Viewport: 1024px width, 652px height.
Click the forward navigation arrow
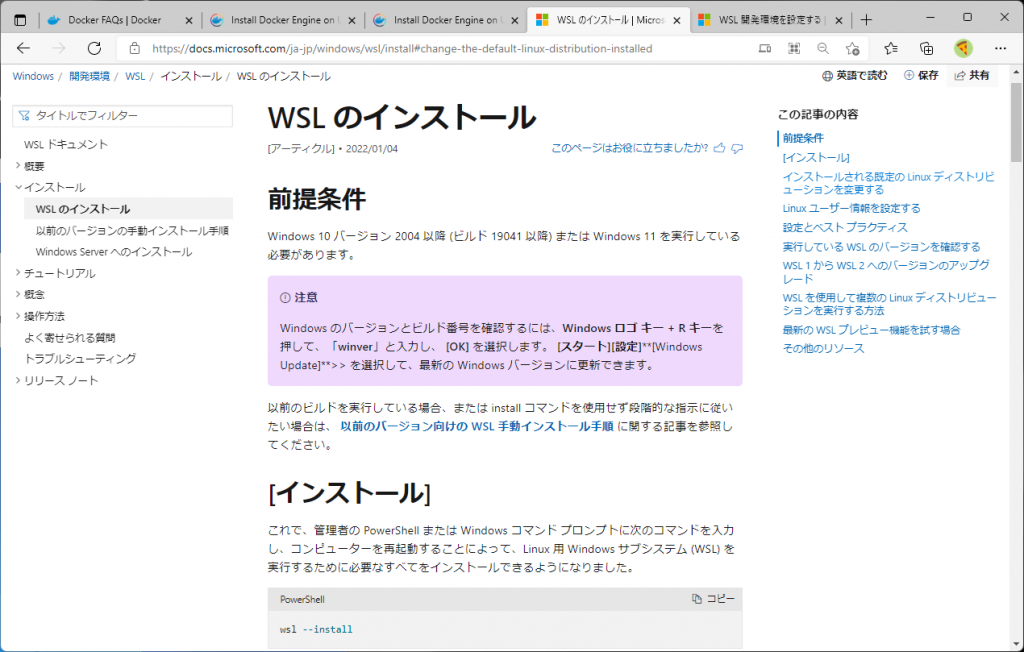click(59, 48)
